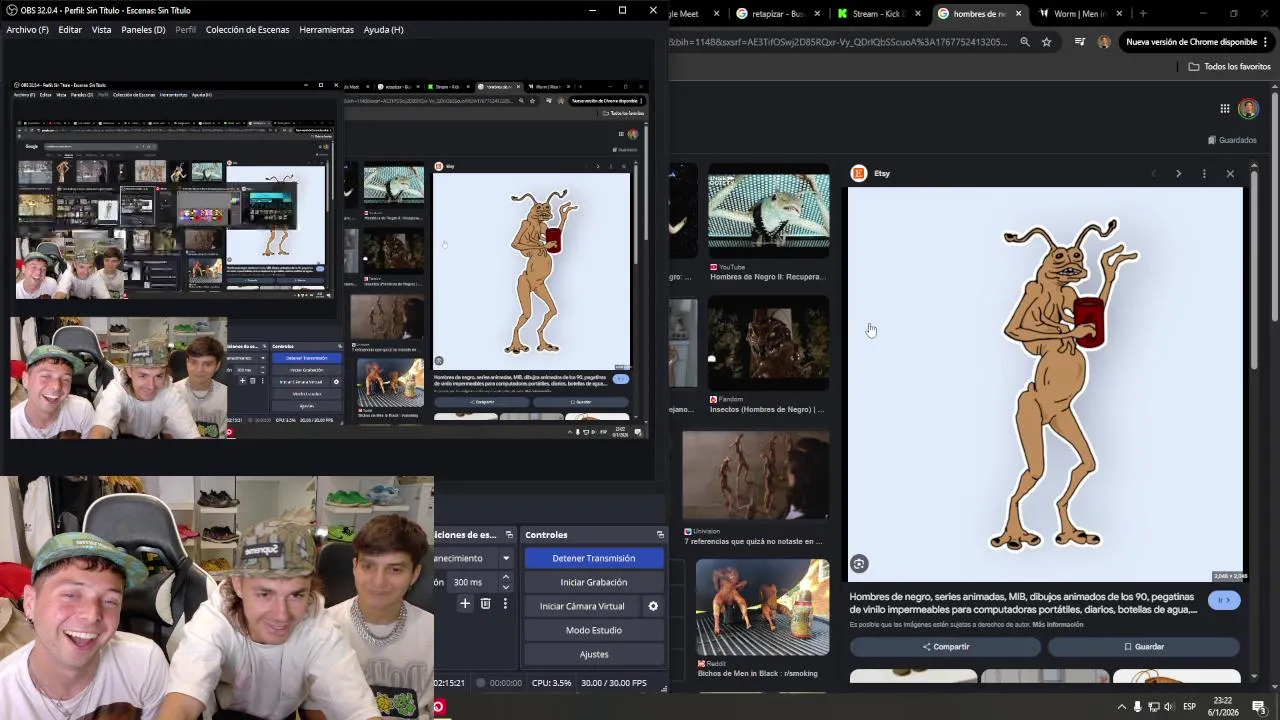Screen dimensions: 1280x720
Task: Open Univision 7 referencias thumbnail
Action: pyautogui.click(x=756, y=476)
